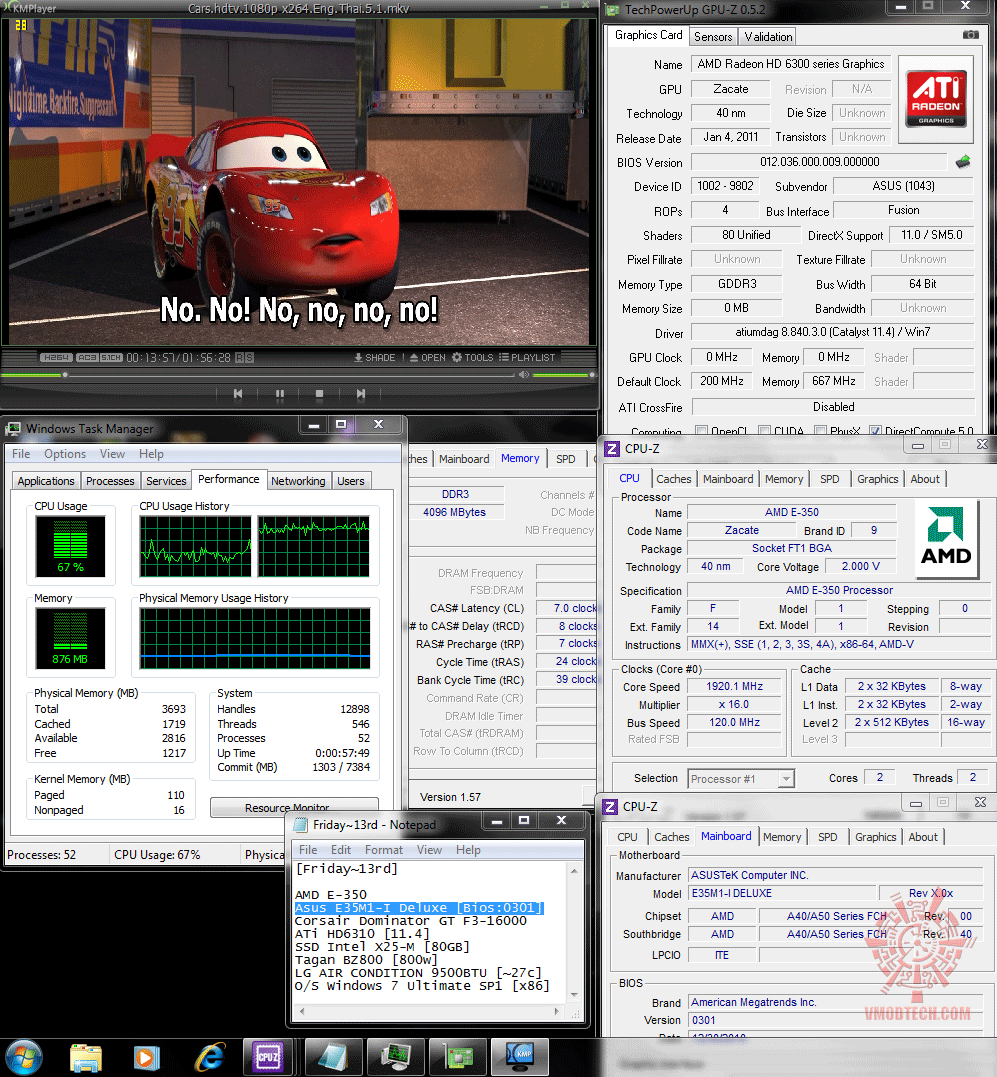This screenshot has height=1077, width=997.
Task: Toggle the OpenCL checkbox in GPU-Z
Action: point(701,431)
